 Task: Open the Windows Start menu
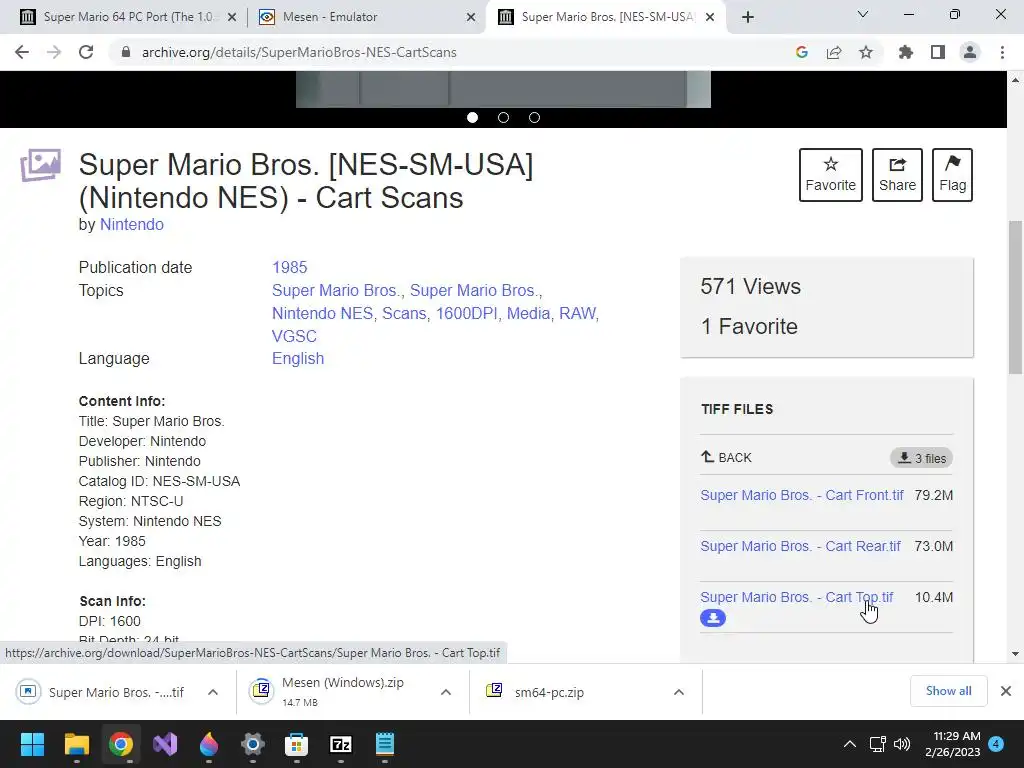point(32,744)
